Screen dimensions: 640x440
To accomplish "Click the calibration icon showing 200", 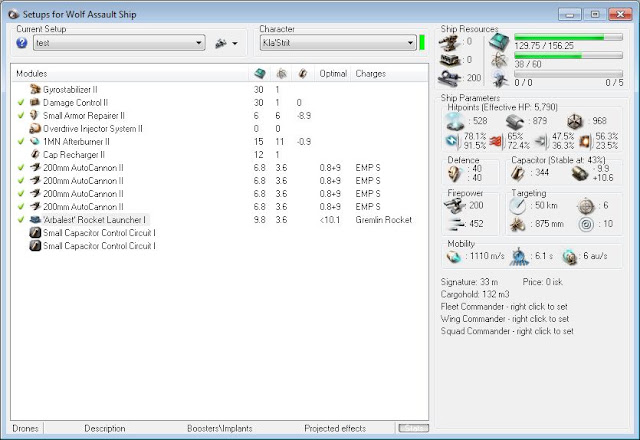I will pos(449,78).
